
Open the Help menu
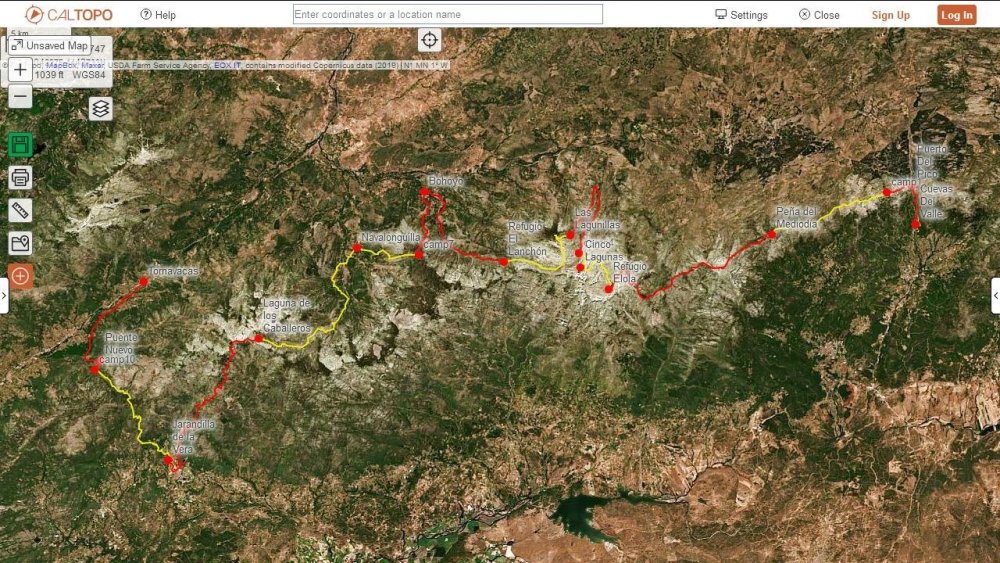[158, 15]
